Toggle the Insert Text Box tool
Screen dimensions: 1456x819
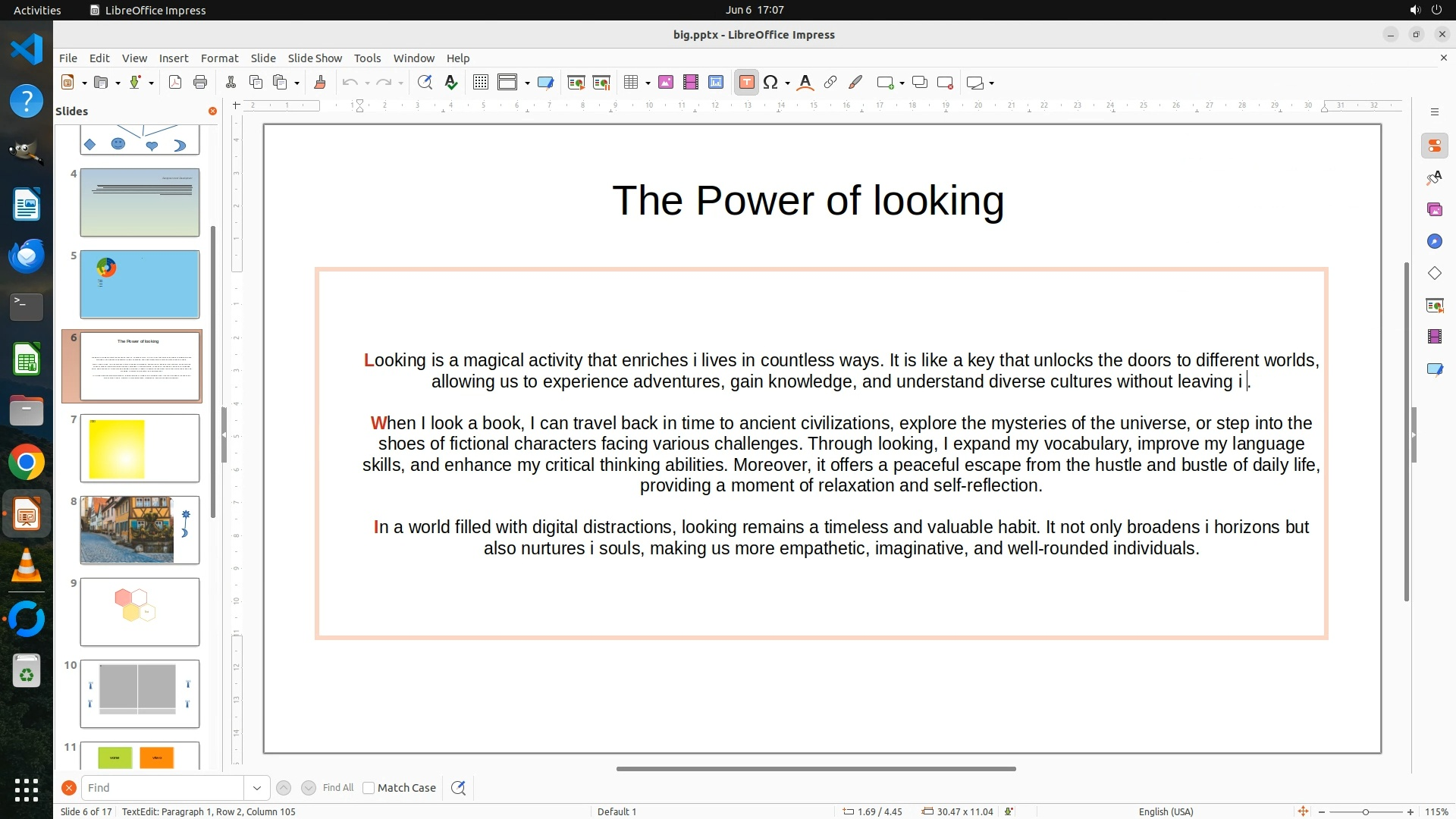tap(746, 83)
